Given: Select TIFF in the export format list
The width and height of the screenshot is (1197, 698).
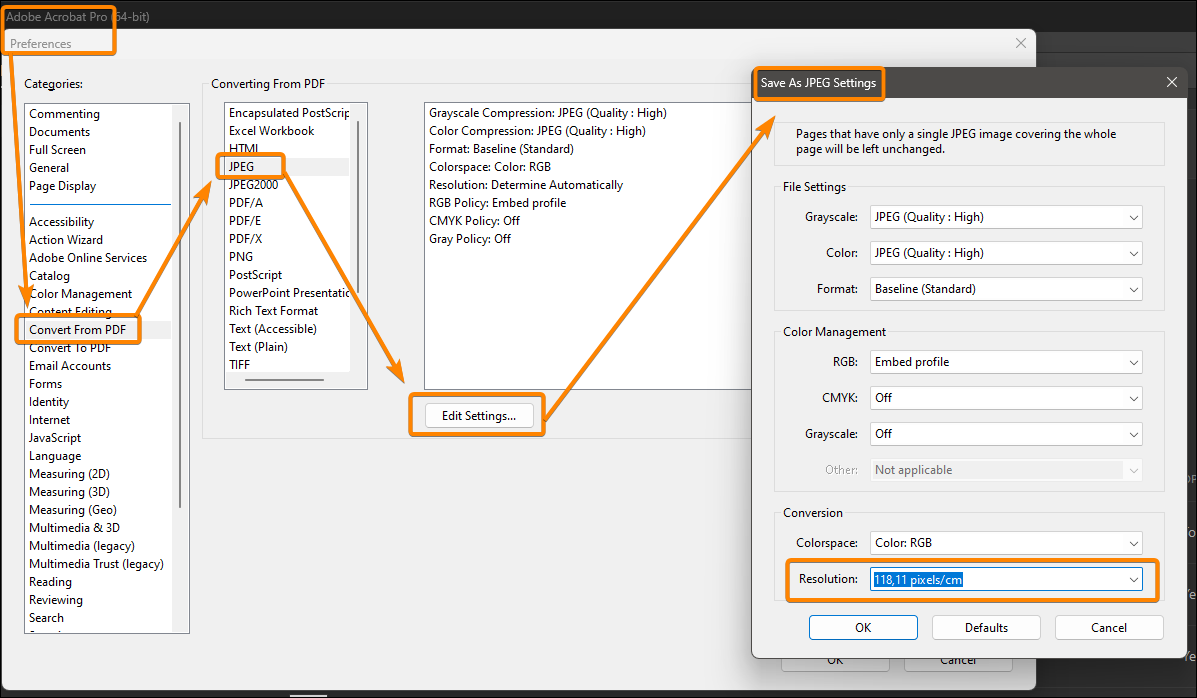Looking at the screenshot, I should pos(239,364).
